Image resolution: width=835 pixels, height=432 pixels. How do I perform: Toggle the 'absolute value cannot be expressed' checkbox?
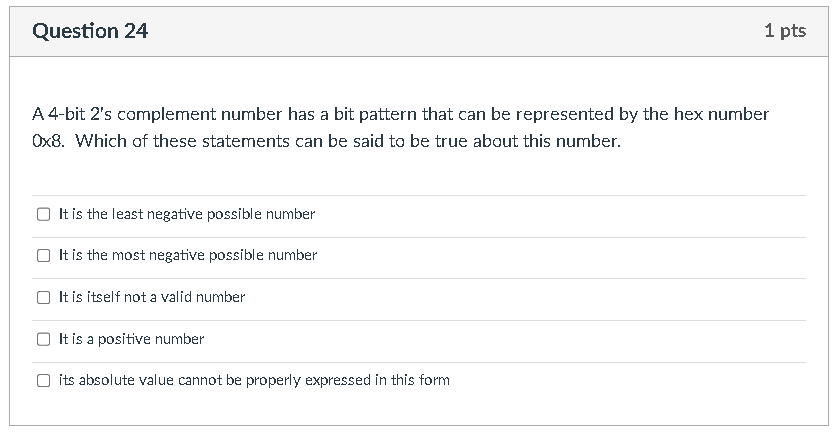[43, 380]
